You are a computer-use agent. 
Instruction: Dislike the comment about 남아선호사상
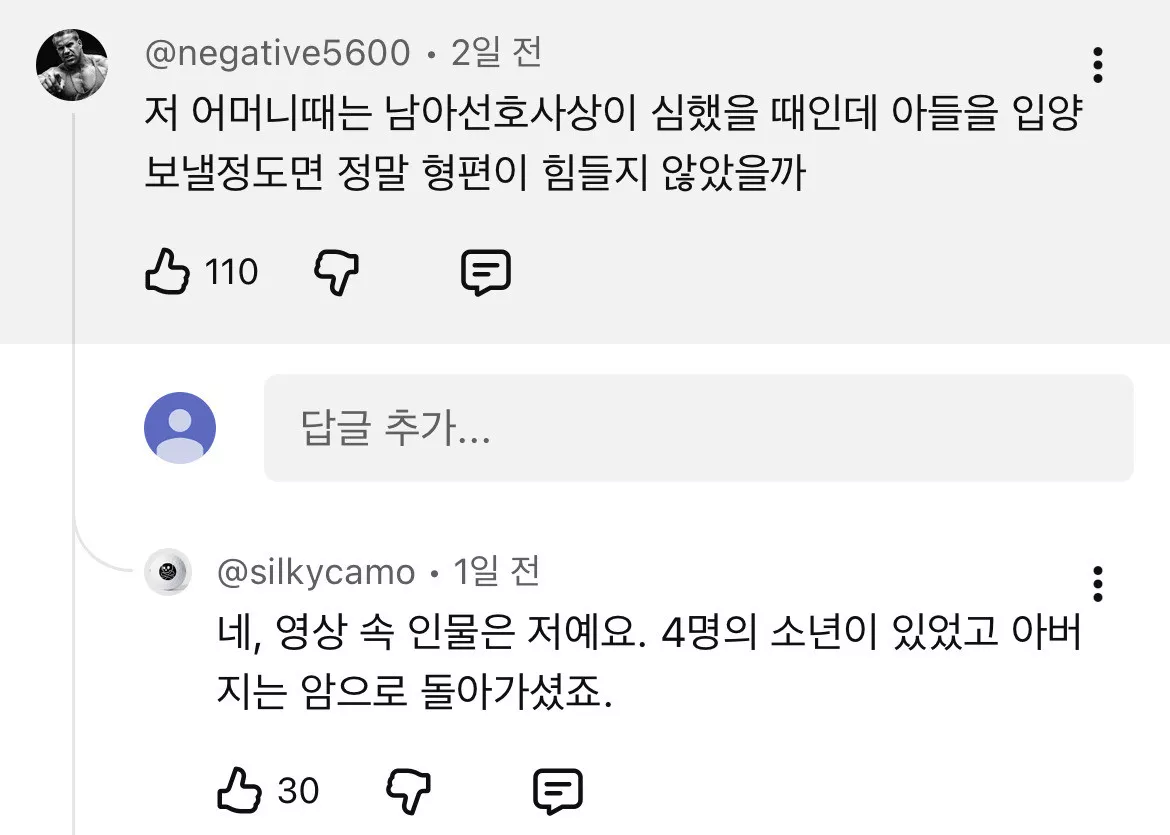(337, 271)
